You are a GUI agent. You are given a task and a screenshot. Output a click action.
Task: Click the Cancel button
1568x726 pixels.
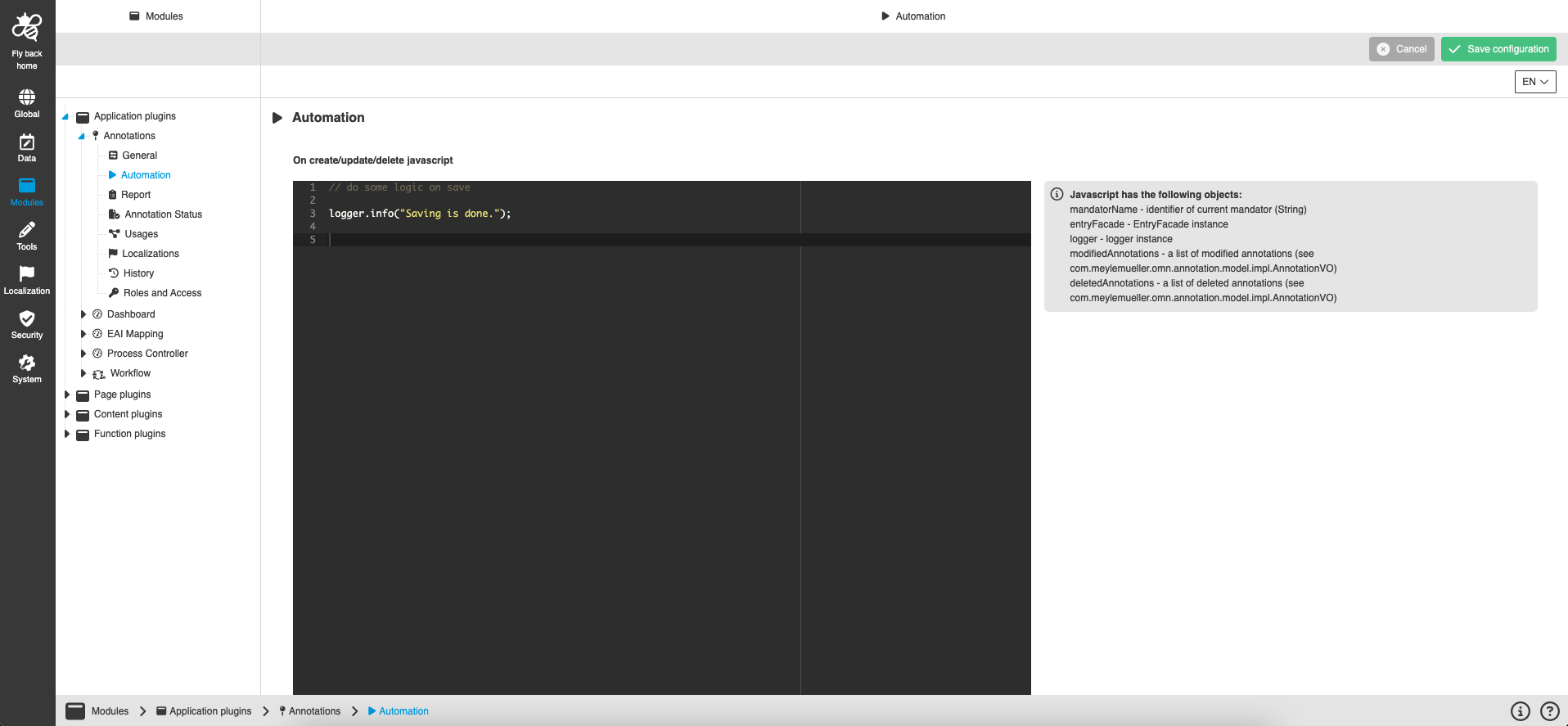1401,49
